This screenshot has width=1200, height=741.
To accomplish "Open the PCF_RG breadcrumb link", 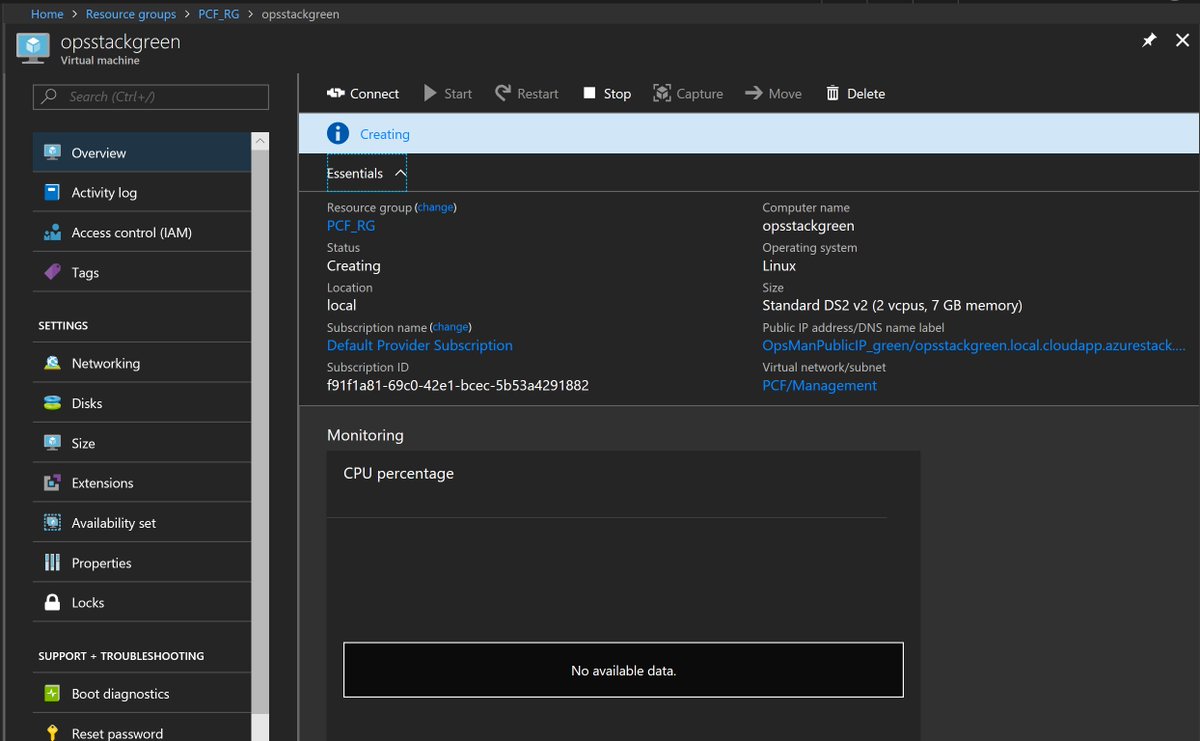I will (x=219, y=15).
